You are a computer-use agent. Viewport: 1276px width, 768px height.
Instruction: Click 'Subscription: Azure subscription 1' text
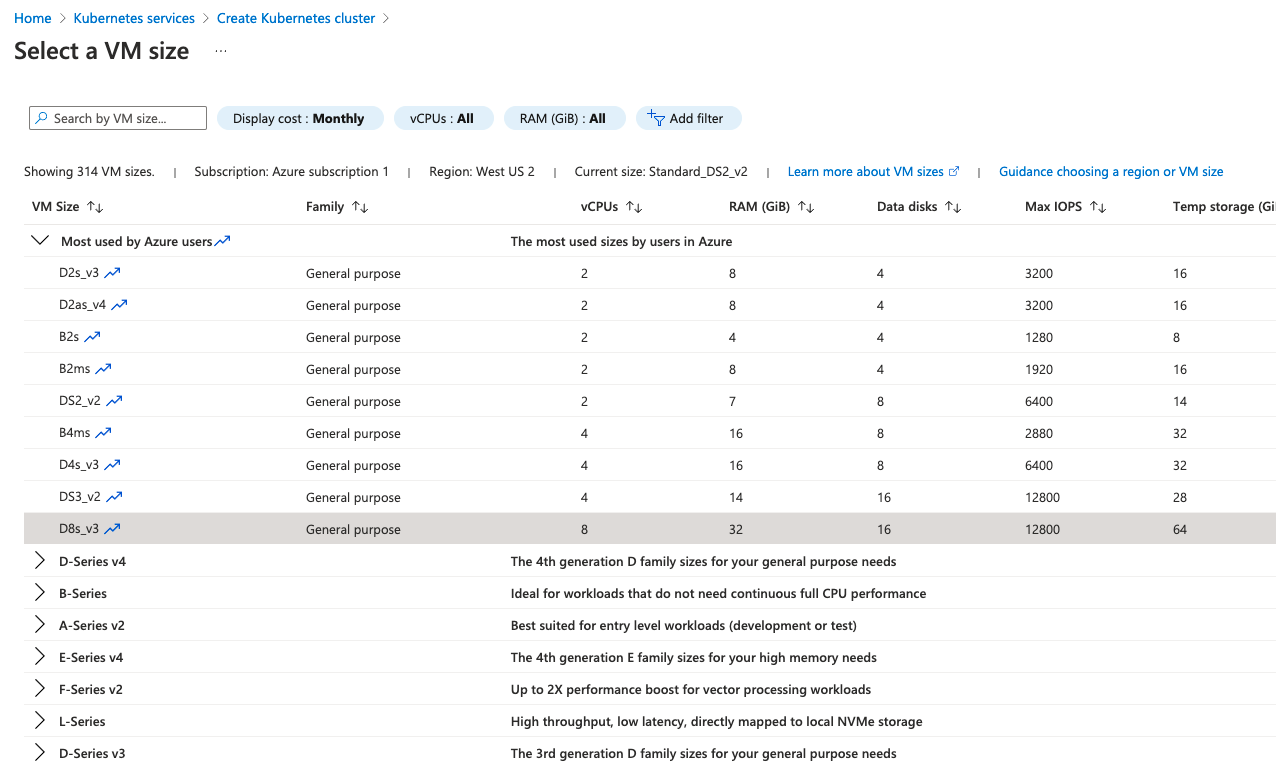tap(292, 171)
